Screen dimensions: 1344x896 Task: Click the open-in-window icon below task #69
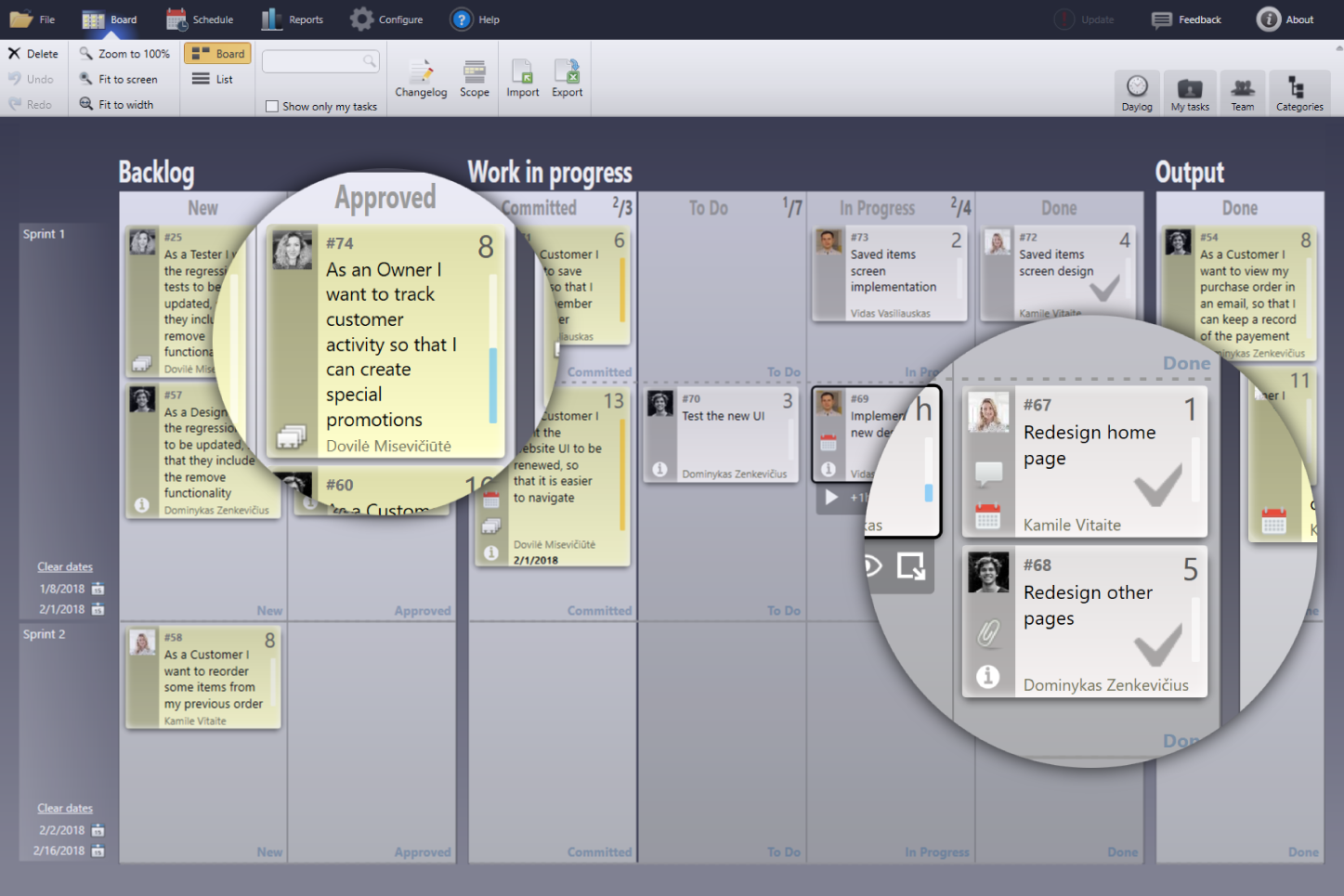[911, 565]
